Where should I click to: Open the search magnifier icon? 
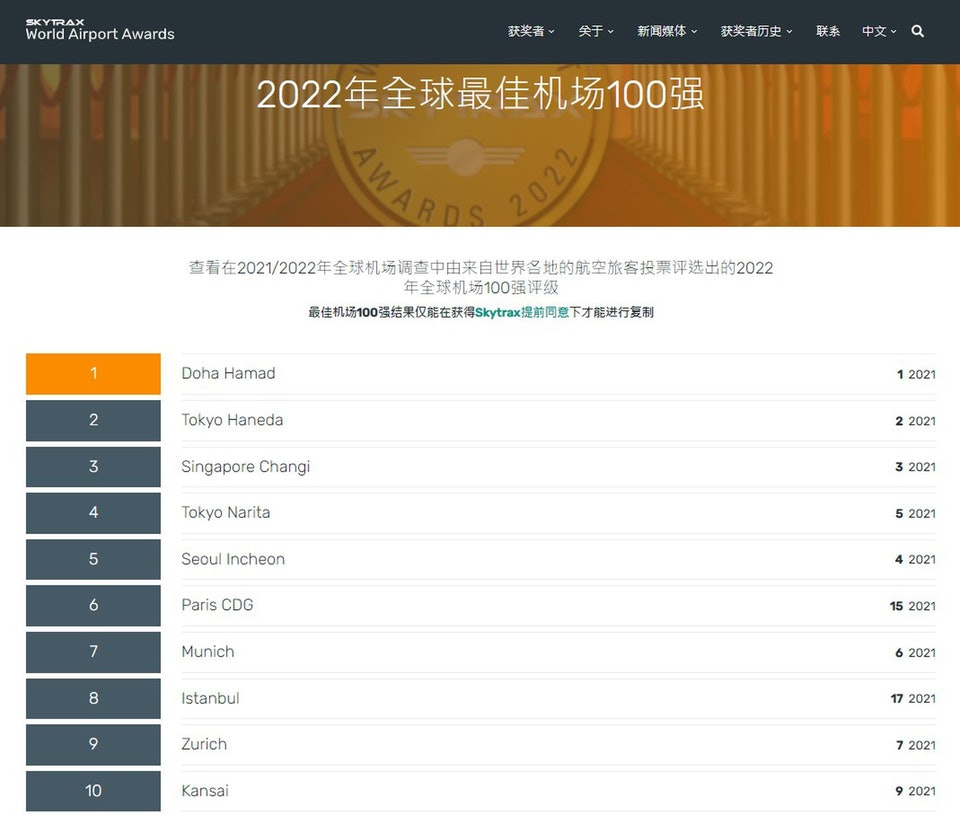(x=917, y=31)
